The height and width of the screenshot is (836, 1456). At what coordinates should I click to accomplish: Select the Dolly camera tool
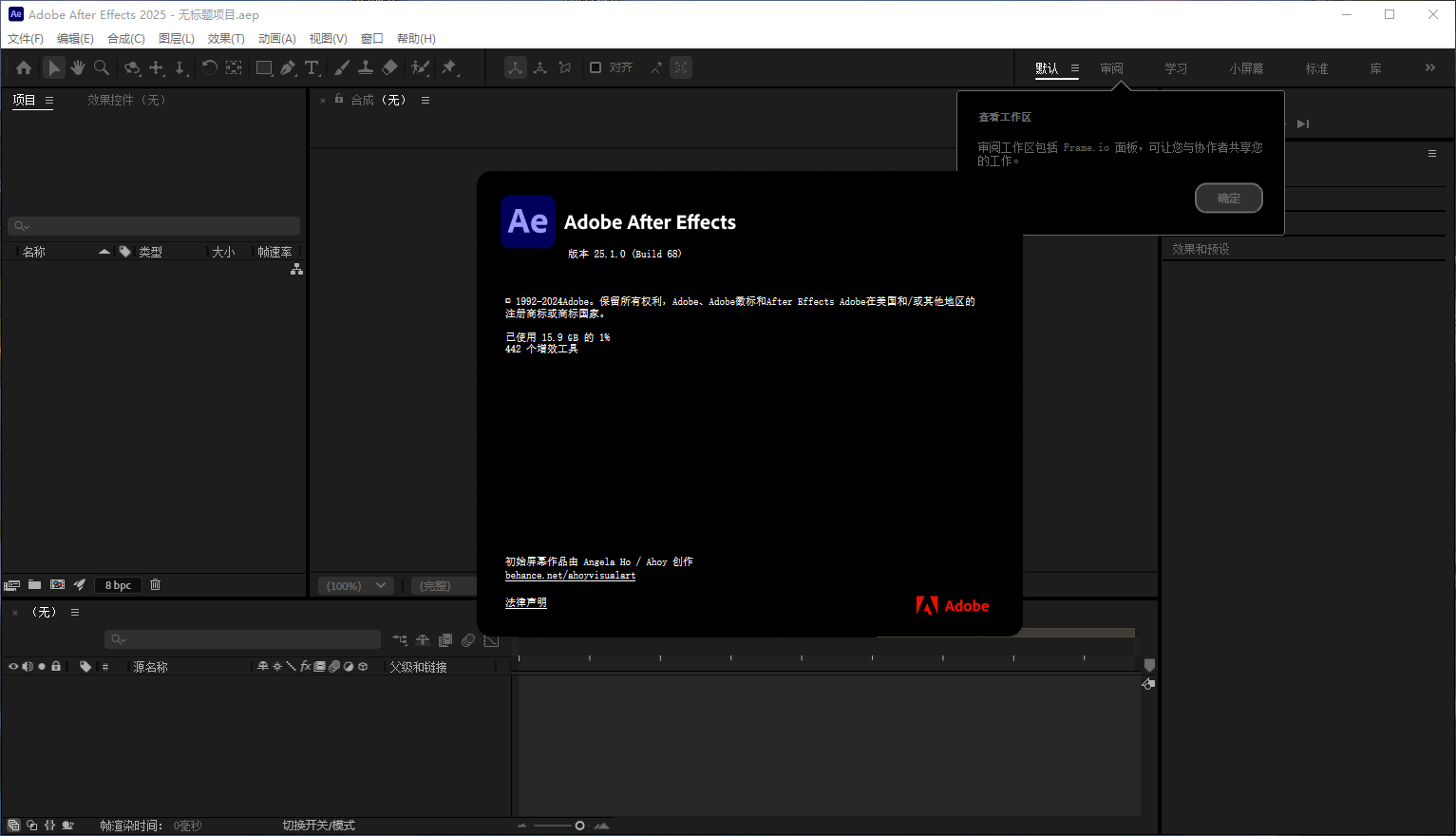pyautogui.click(x=180, y=67)
